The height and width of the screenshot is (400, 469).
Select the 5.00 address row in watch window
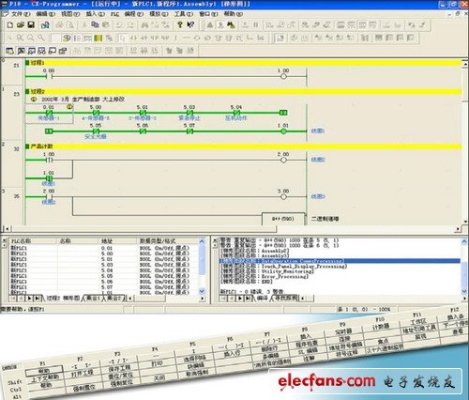(x=104, y=254)
